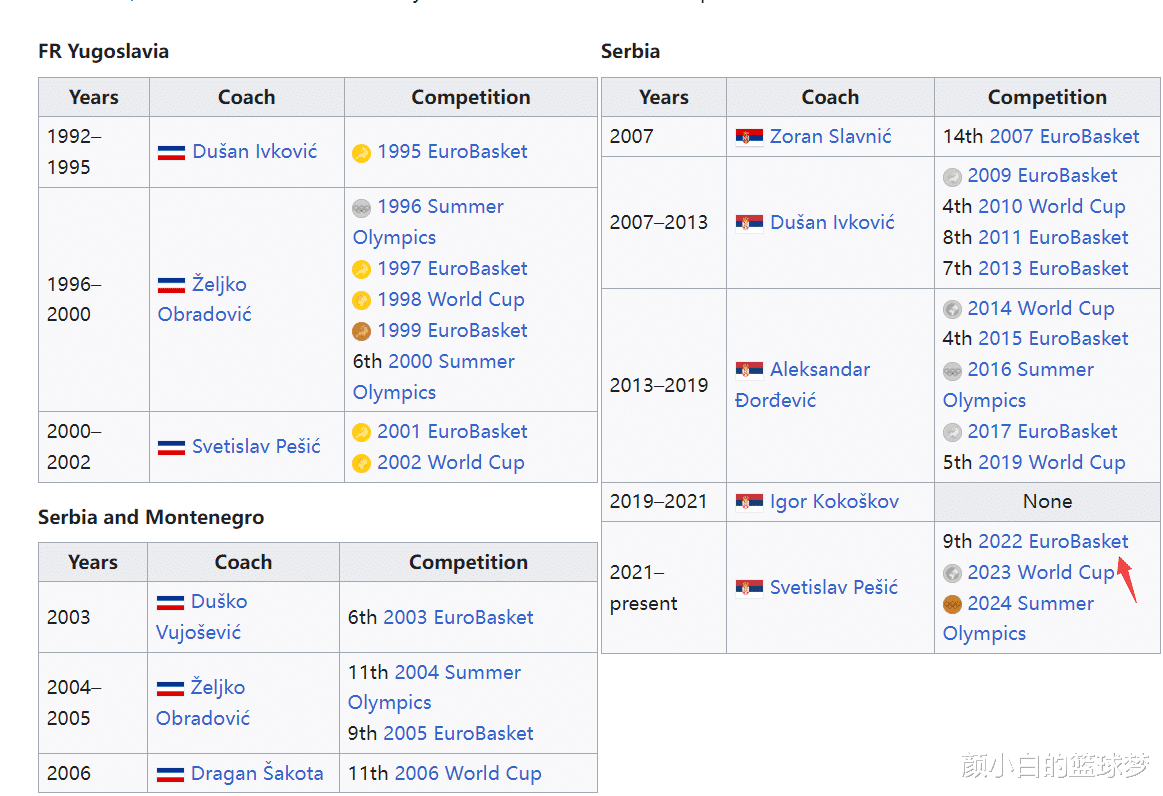Click bronze medal icon beside 2024 Summer Olympics

[x=952, y=604]
